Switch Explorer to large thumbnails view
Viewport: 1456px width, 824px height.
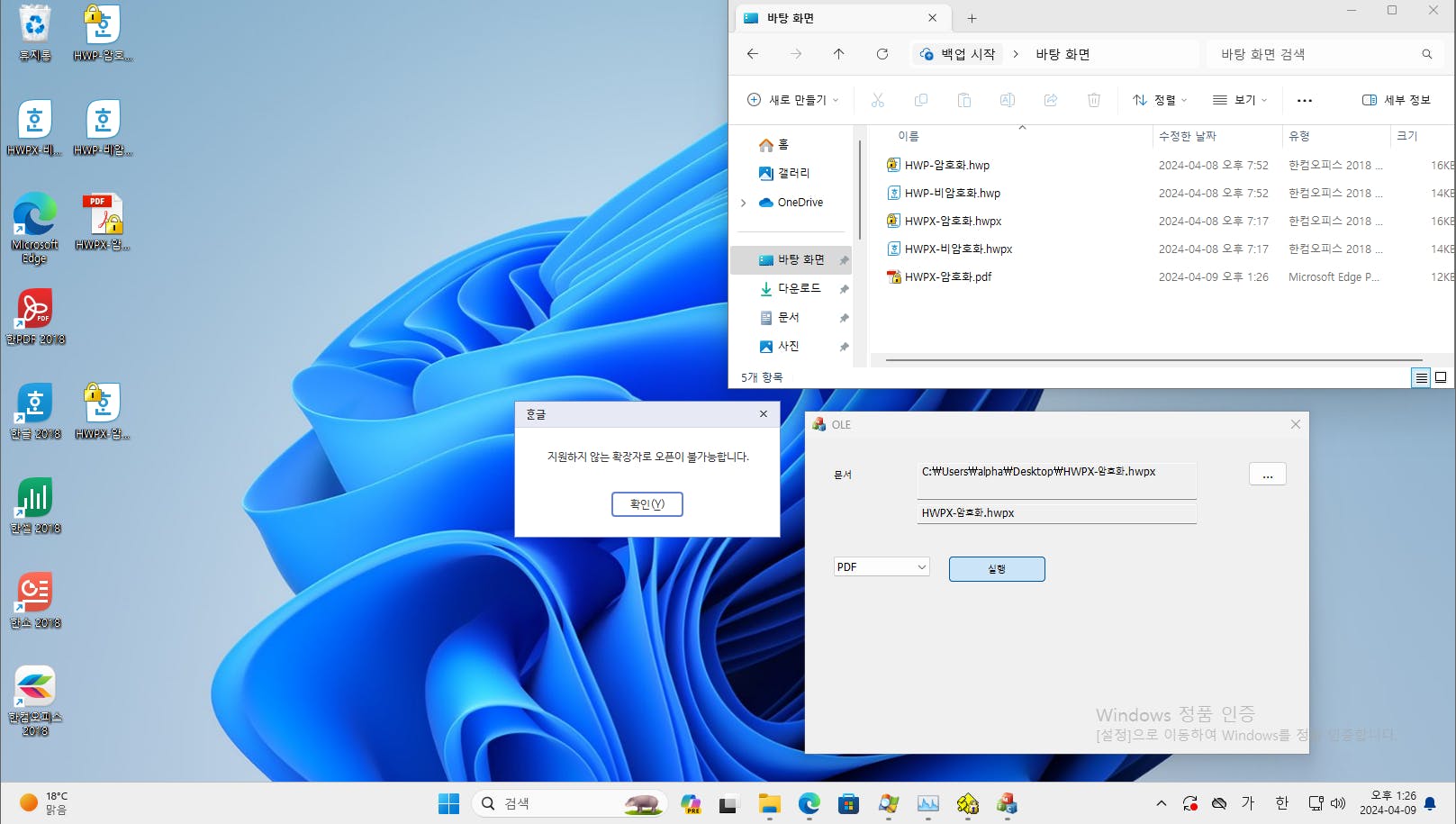[x=1441, y=377]
